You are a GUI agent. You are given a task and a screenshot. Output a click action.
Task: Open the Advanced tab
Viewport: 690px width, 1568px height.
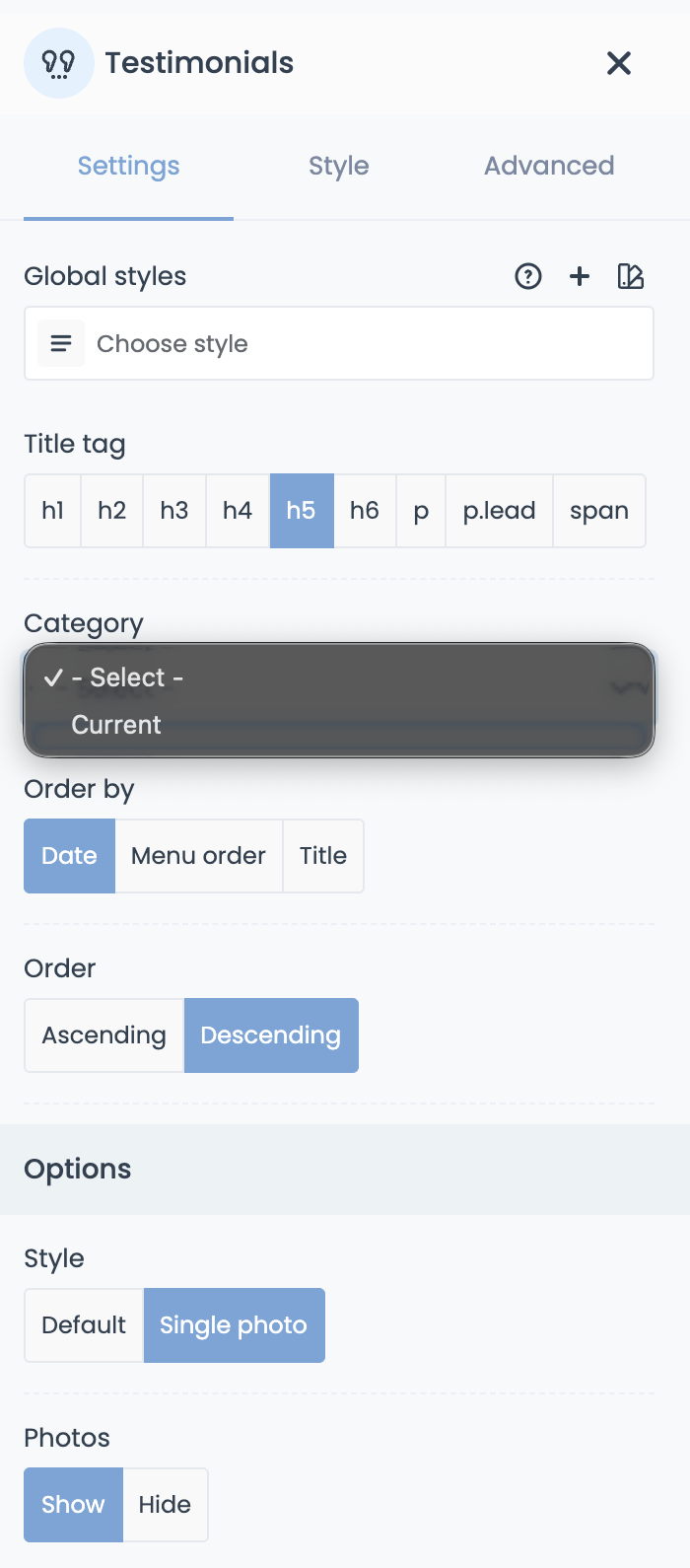pos(549,166)
